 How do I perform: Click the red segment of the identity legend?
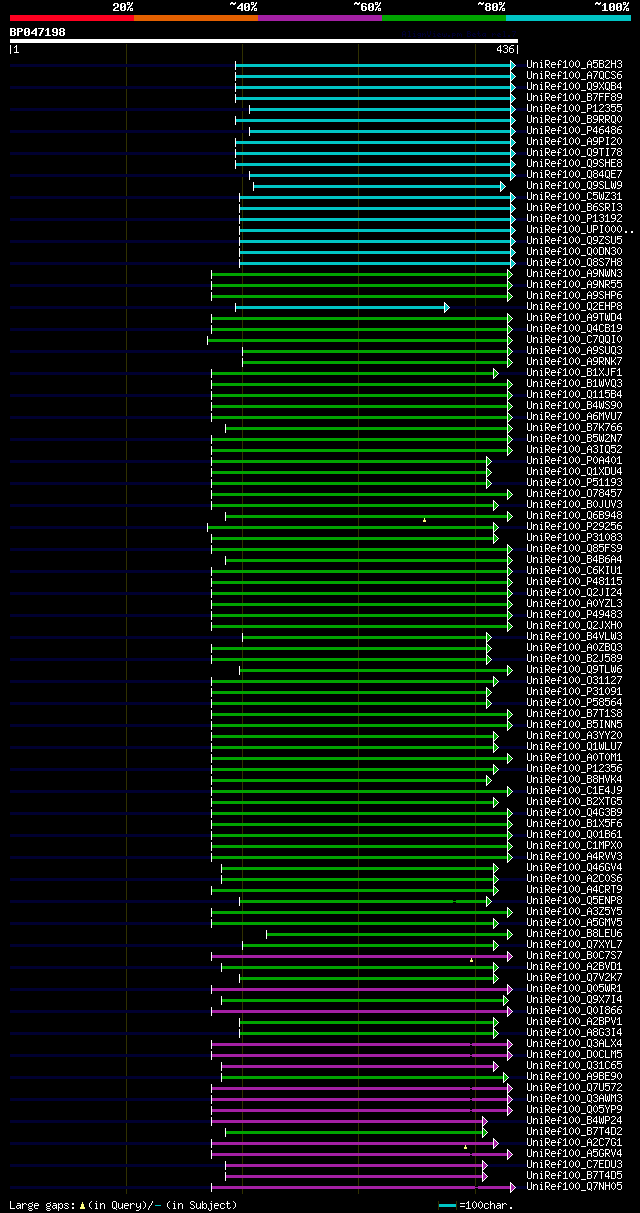tap(72, 18)
